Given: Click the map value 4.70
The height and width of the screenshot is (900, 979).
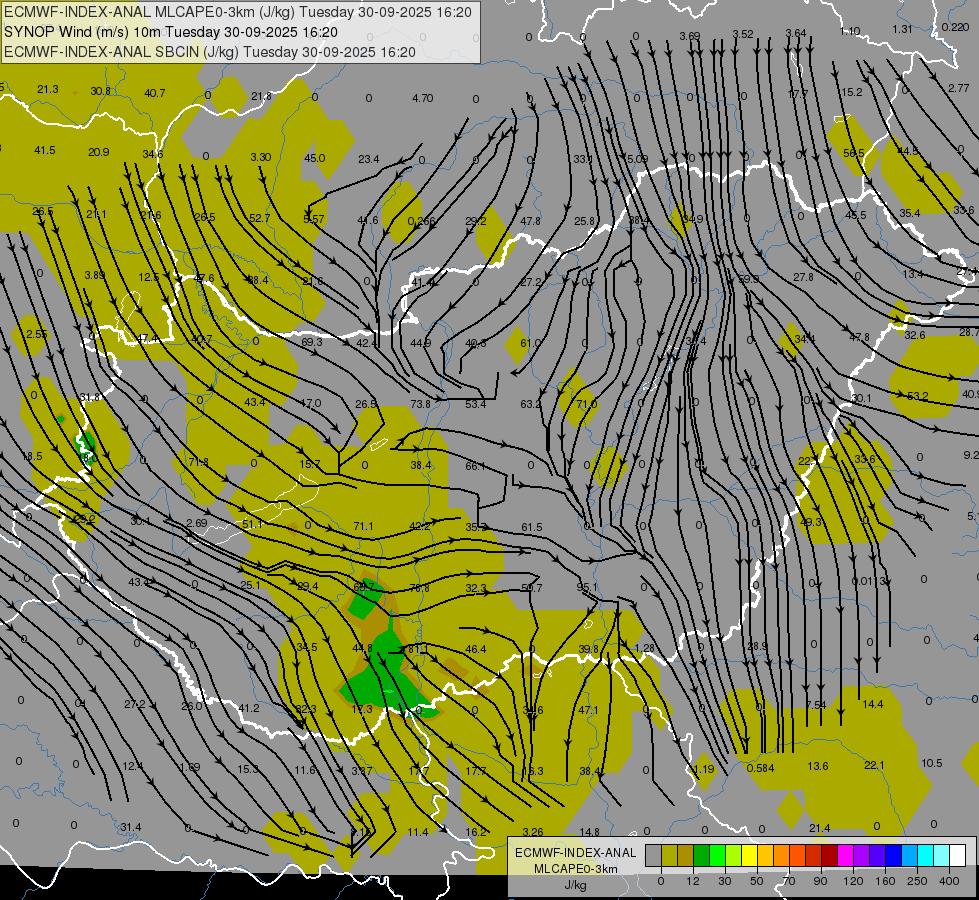Looking at the screenshot, I should (x=423, y=98).
